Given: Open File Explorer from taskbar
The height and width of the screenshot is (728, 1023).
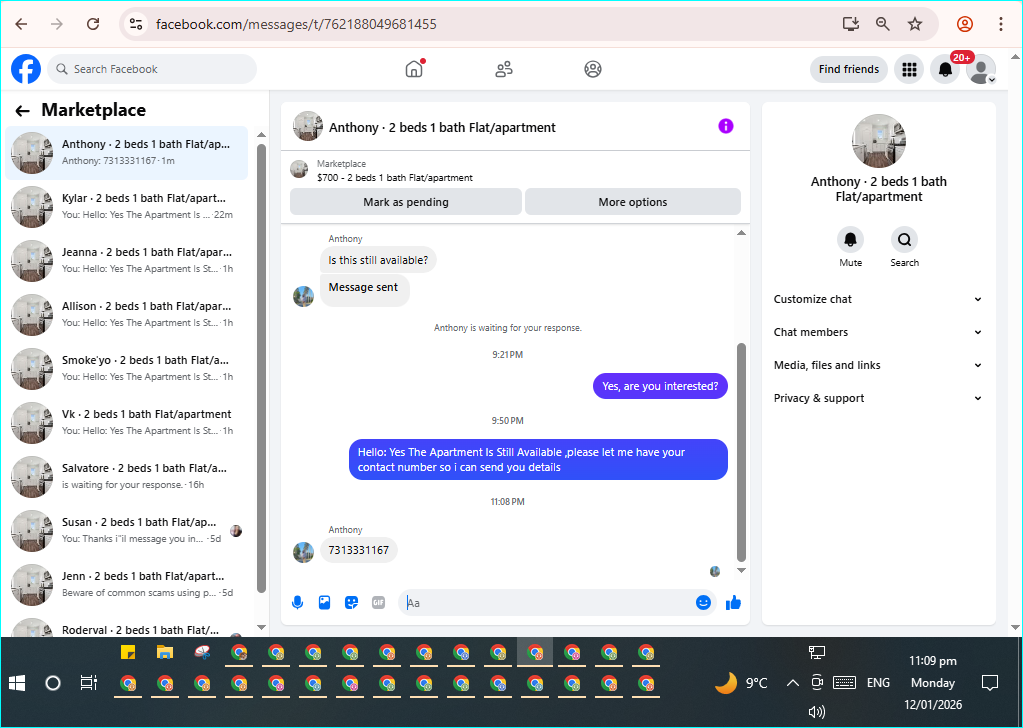Looking at the screenshot, I should point(165,652).
